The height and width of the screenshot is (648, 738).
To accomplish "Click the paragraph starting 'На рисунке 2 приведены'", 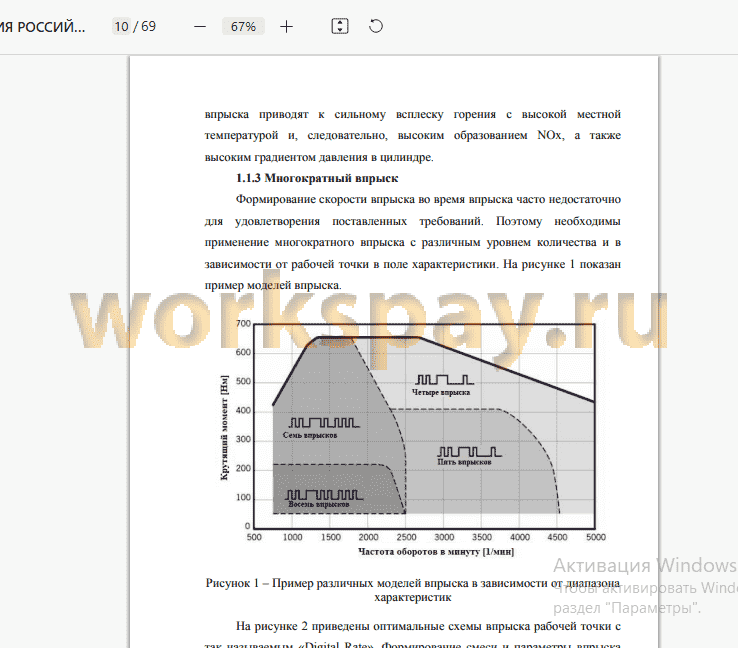I will tap(413, 636).
